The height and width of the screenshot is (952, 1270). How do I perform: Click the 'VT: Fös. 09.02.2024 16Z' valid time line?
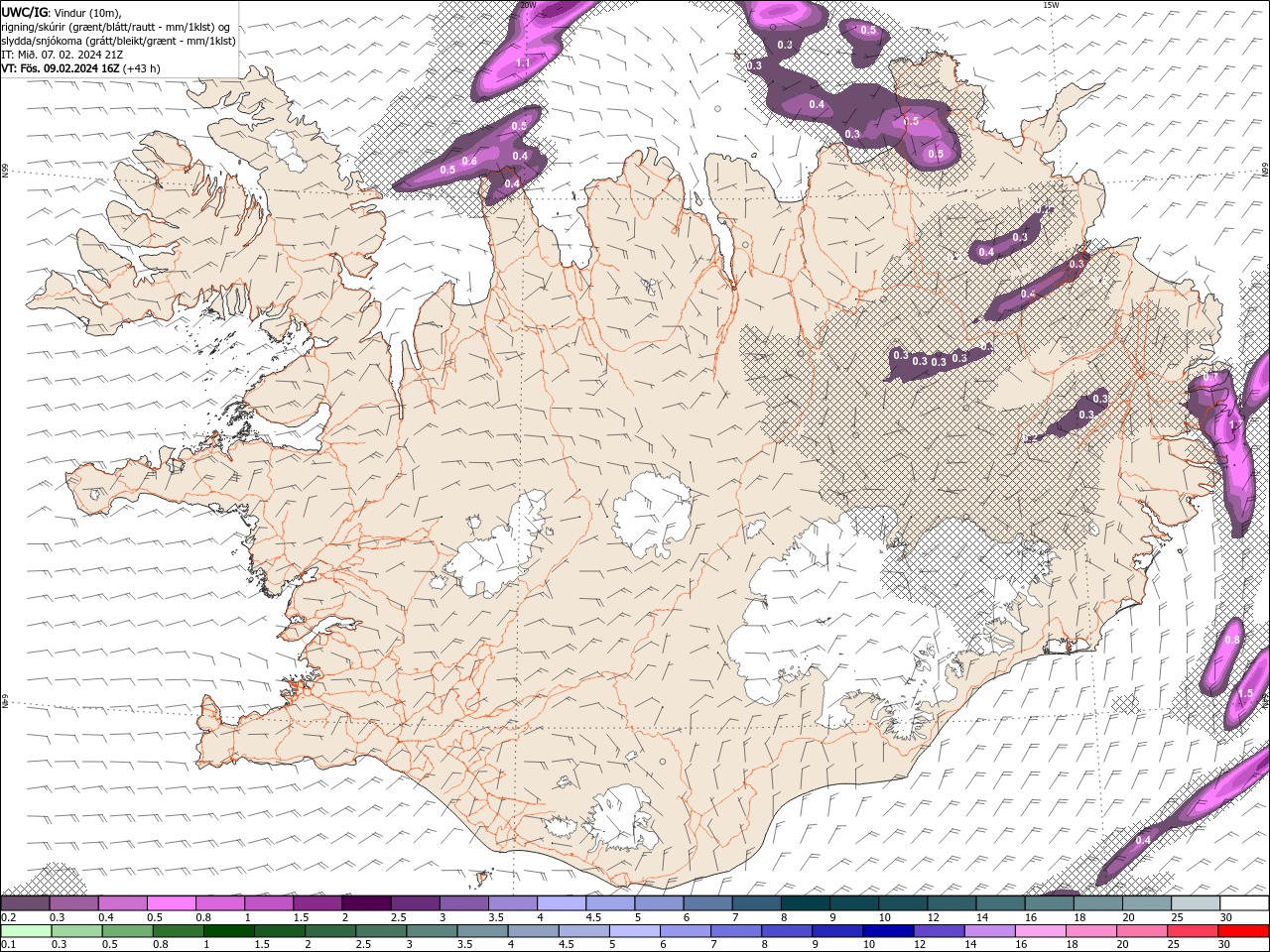pos(79,68)
